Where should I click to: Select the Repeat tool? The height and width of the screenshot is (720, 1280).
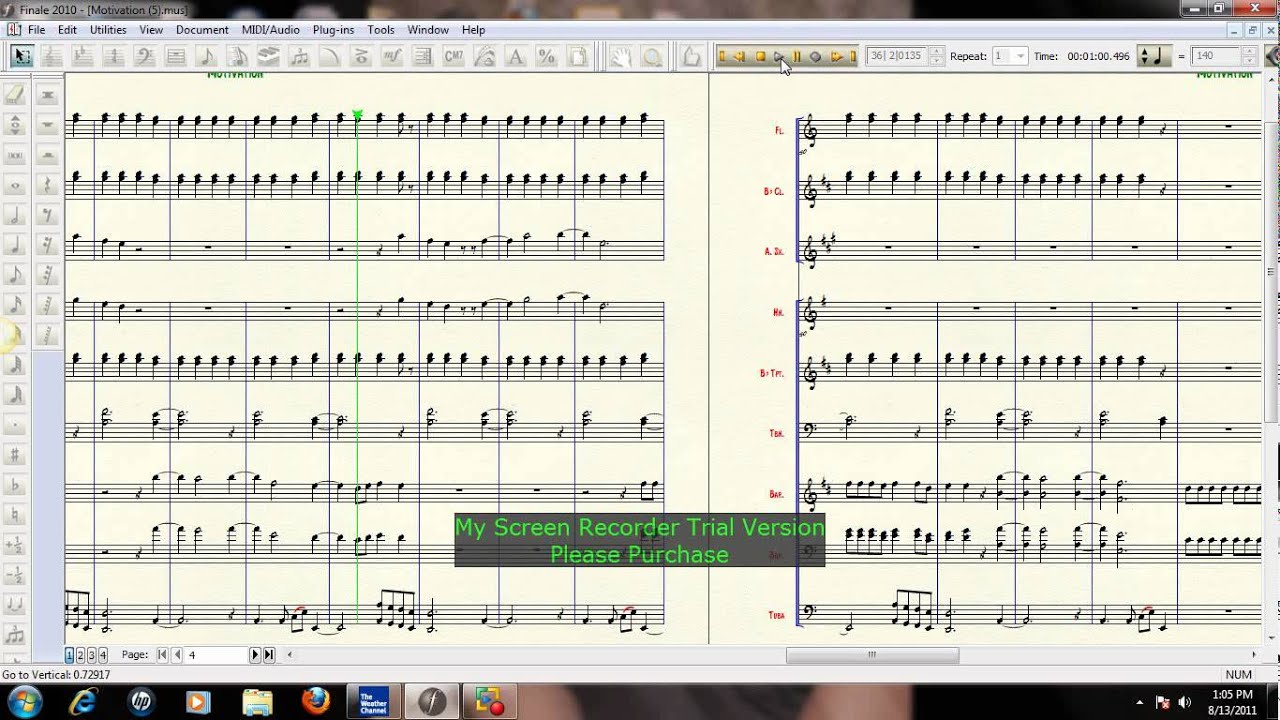click(x=423, y=56)
